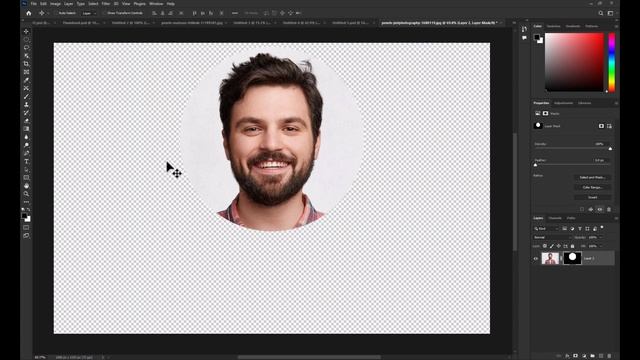The image size is (640, 360).
Task: Toggle lock image pixels brush icon
Action: [552, 246]
